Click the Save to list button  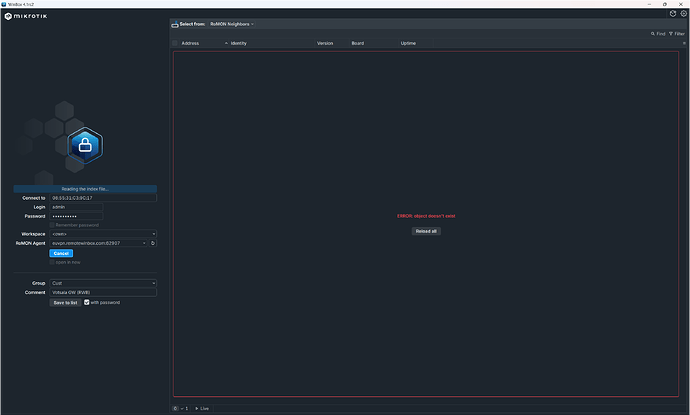(x=65, y=303)
